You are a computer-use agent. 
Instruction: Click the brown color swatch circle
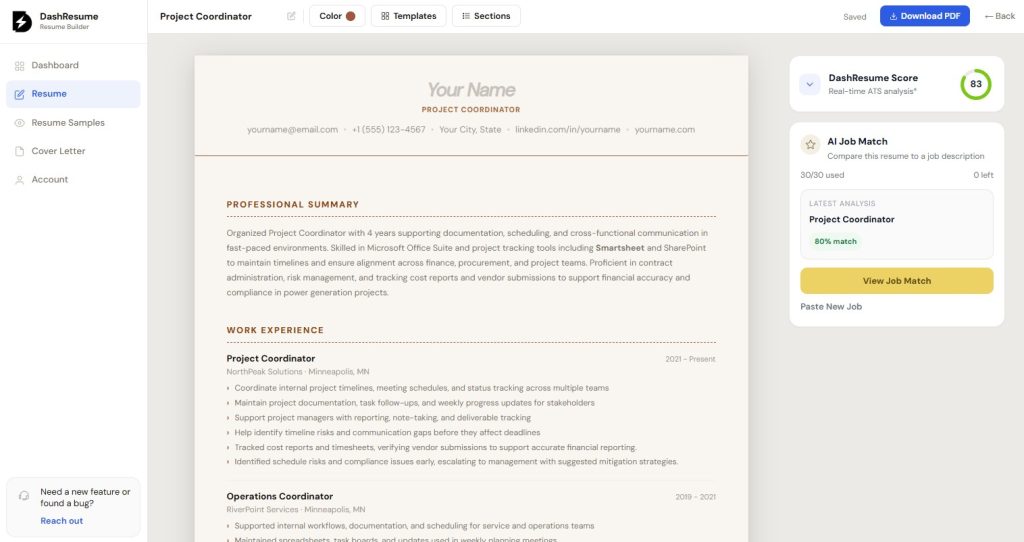coord(351,16)
